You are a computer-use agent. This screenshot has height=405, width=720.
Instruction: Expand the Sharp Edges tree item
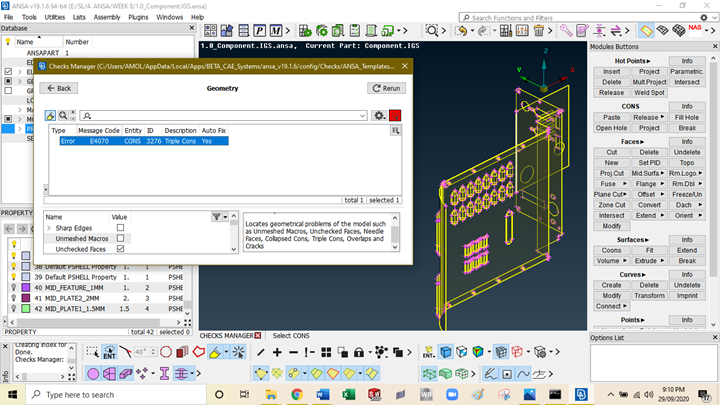click(49, 228)
